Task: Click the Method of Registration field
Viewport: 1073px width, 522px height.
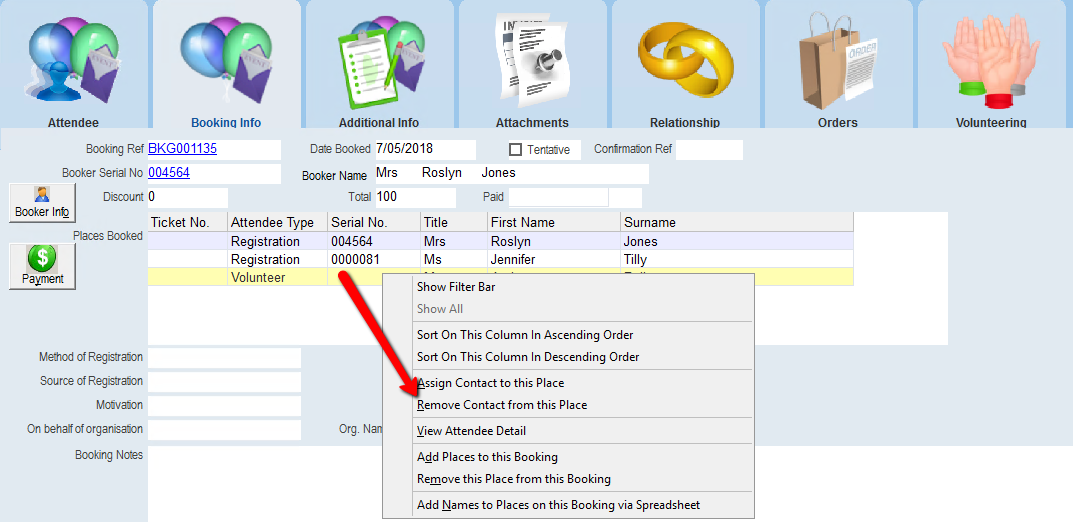Action: click(224, 358)
